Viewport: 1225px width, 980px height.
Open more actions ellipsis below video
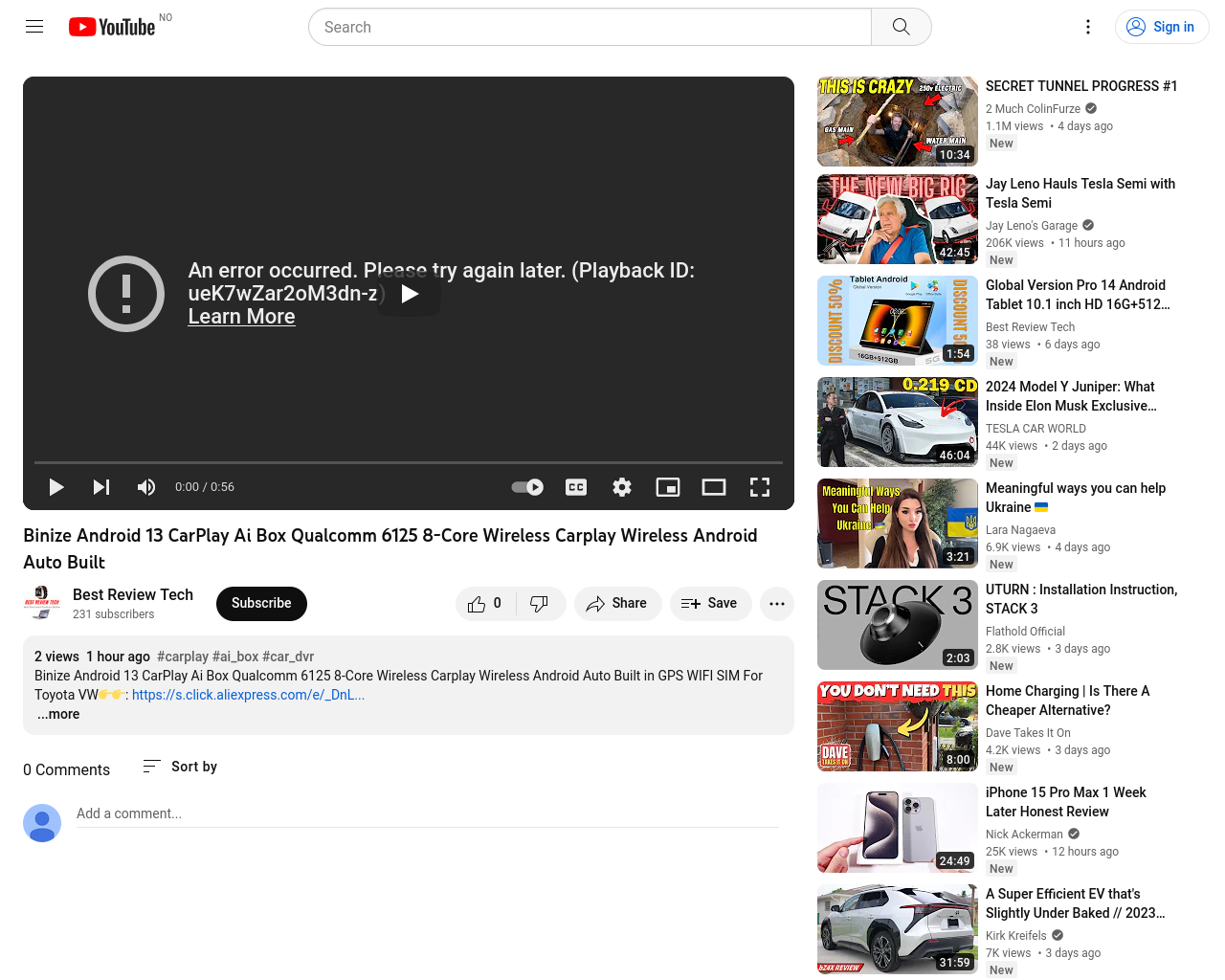777,604
